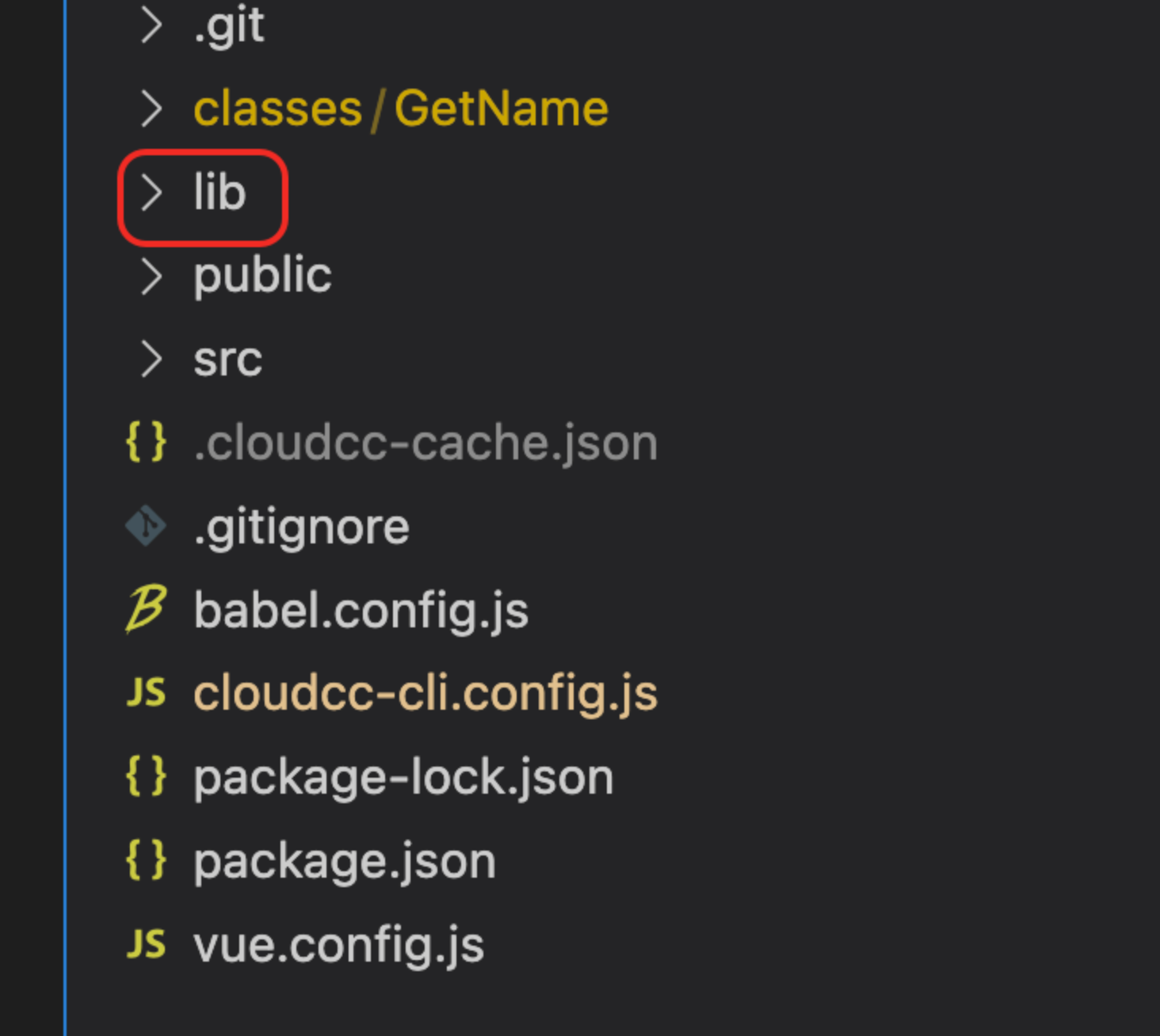Open the package-lock.json file

pyautogui.click(x=403, y=777)
